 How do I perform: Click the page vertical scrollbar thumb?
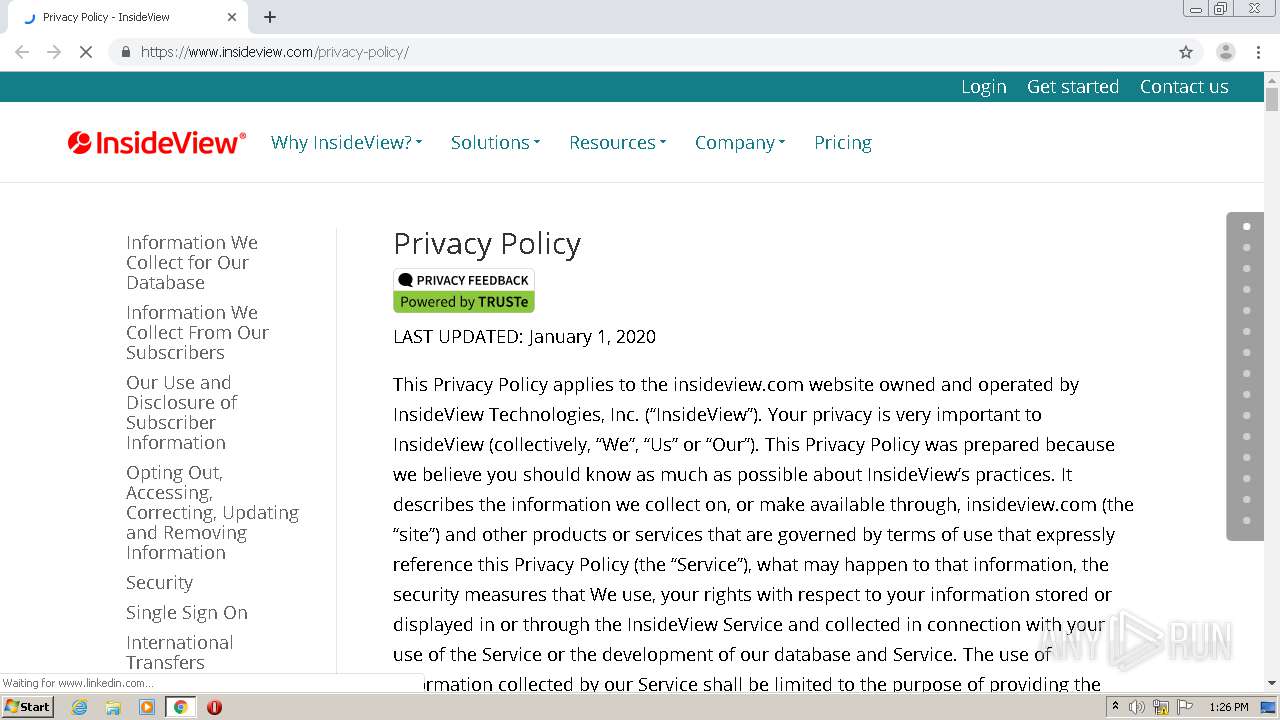(x=1272, y=100)
